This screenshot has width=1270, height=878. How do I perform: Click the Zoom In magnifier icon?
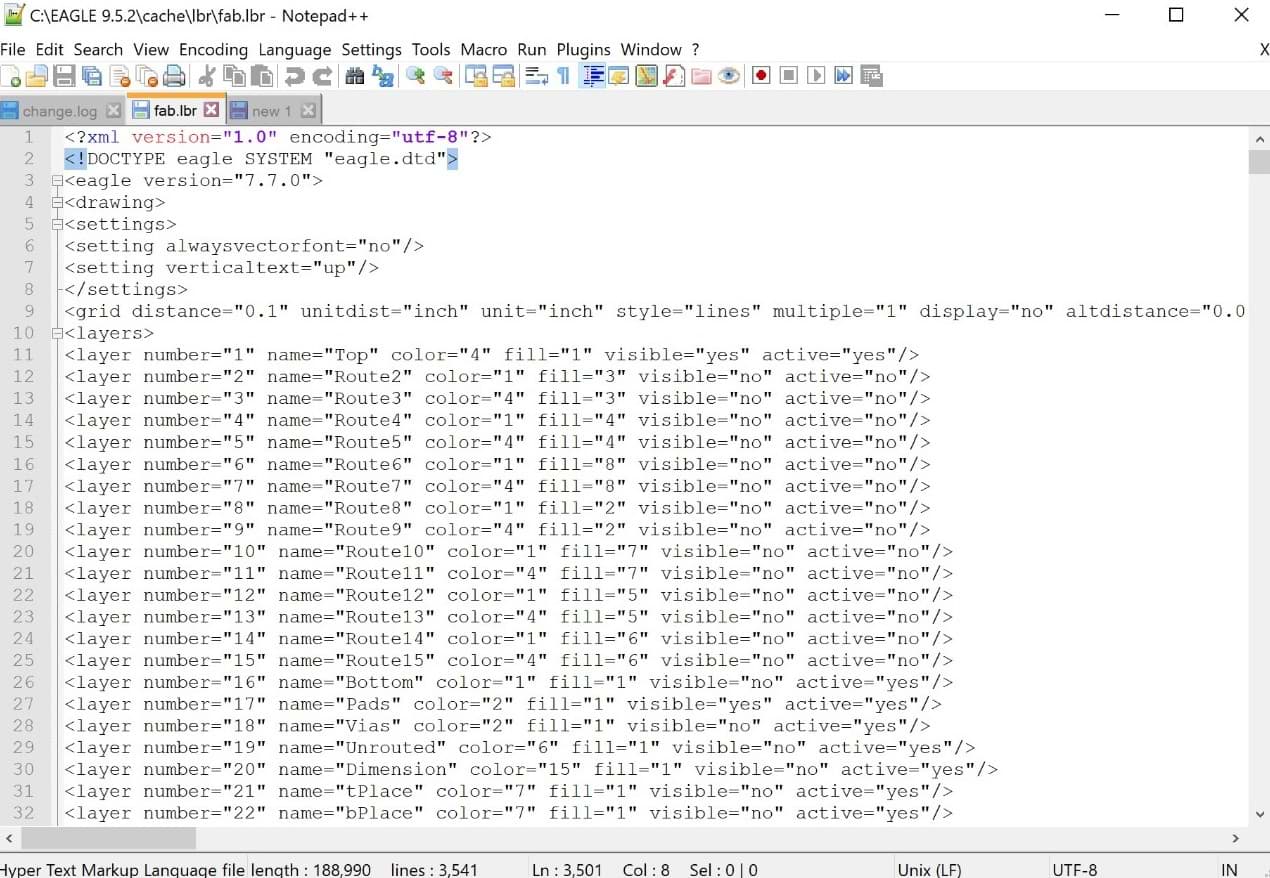point(415,76)
